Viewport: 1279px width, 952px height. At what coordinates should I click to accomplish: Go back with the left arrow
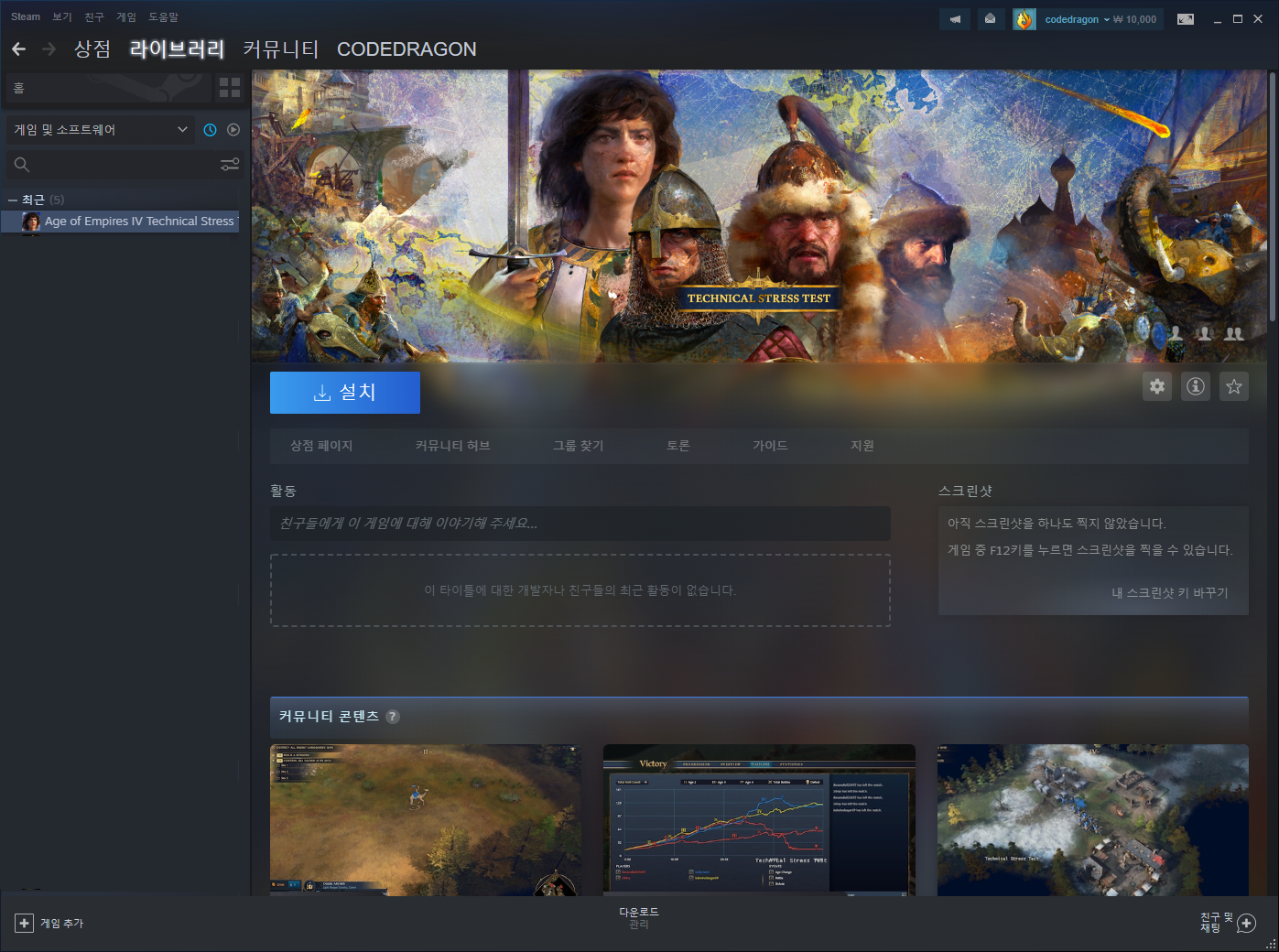[x=18, y=49]
